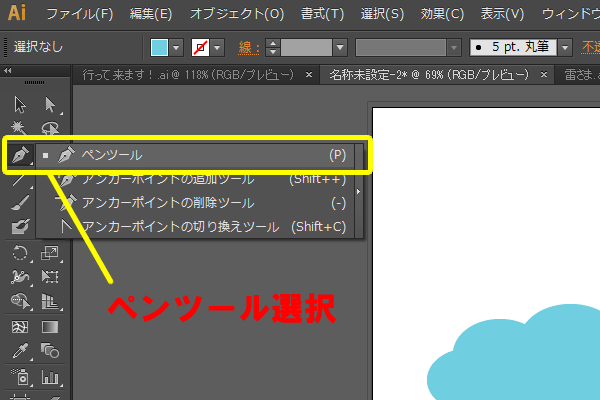This screenshot has width=600, height=400.
Task: Tear off the pen tool flyout panel
Action: (359, 191)
